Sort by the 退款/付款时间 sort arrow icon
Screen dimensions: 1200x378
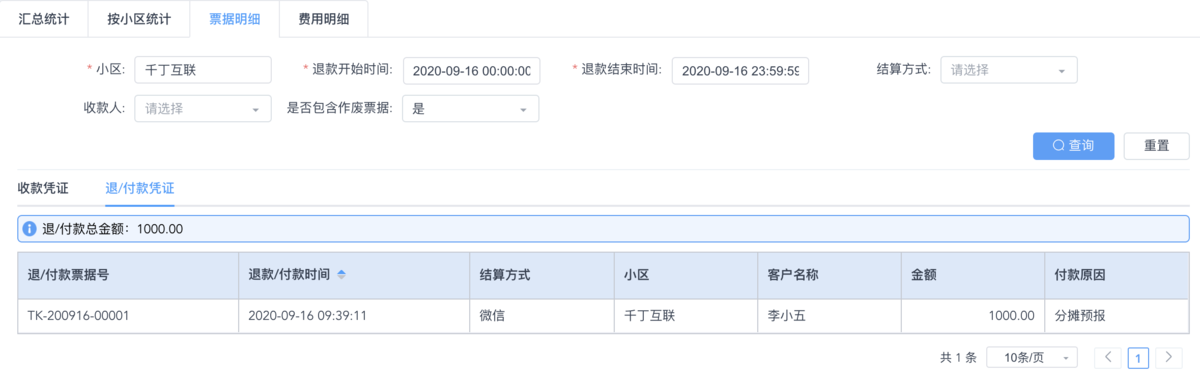pos(341,274)
